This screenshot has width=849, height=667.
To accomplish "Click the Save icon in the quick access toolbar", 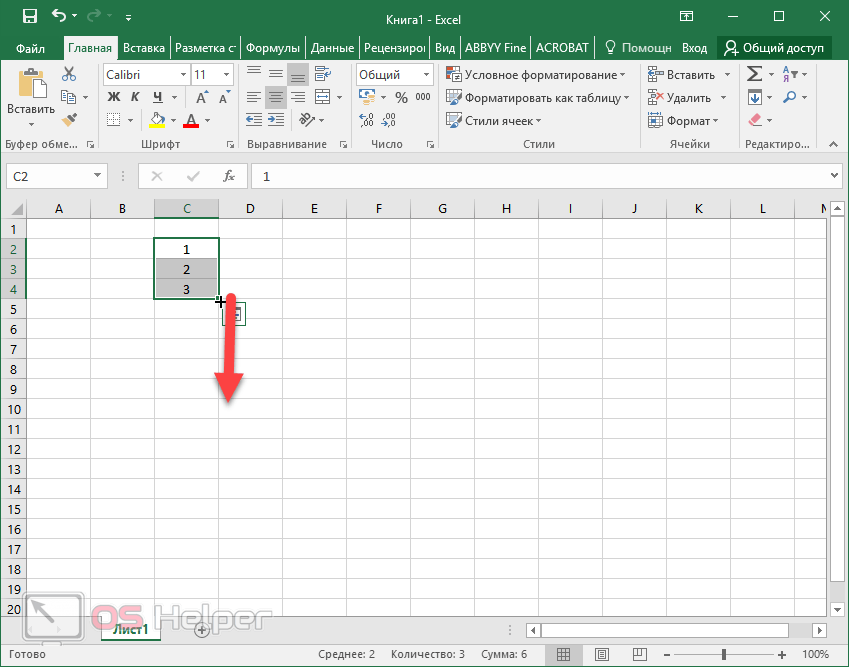I will pyautogui.click(x=30, y=16).
